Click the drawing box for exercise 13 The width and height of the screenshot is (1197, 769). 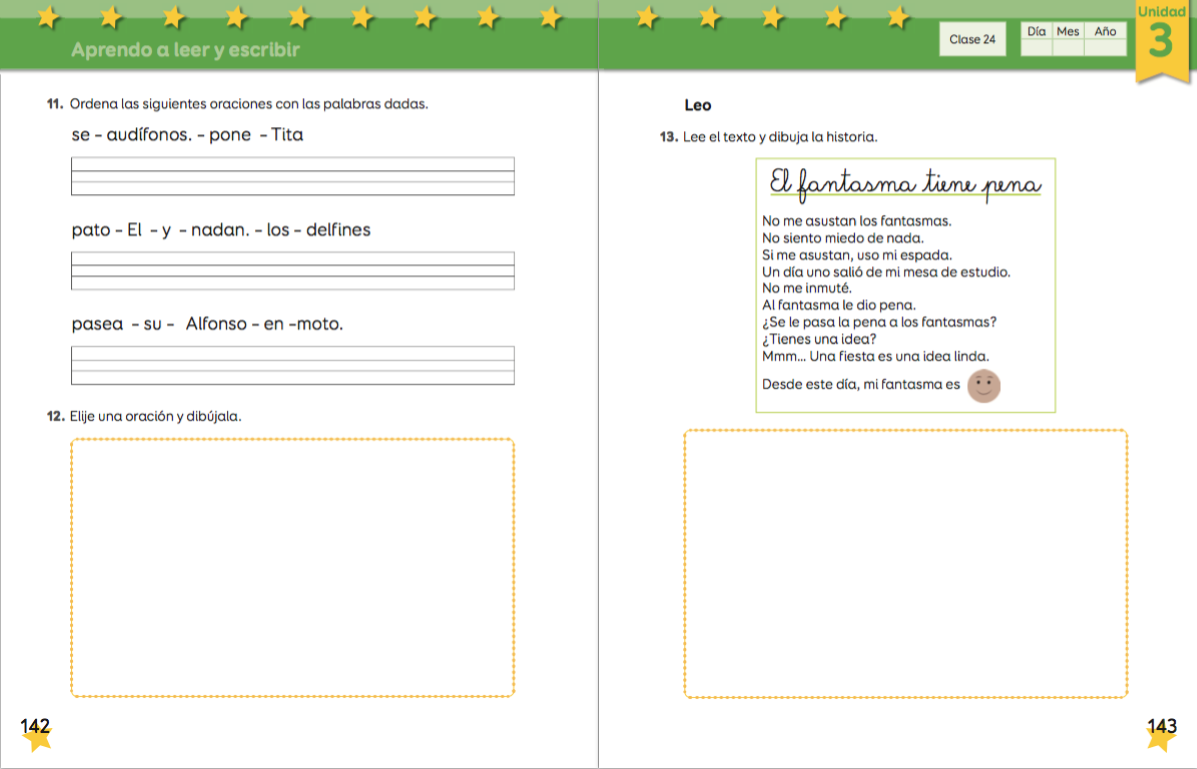coord(905,563)
